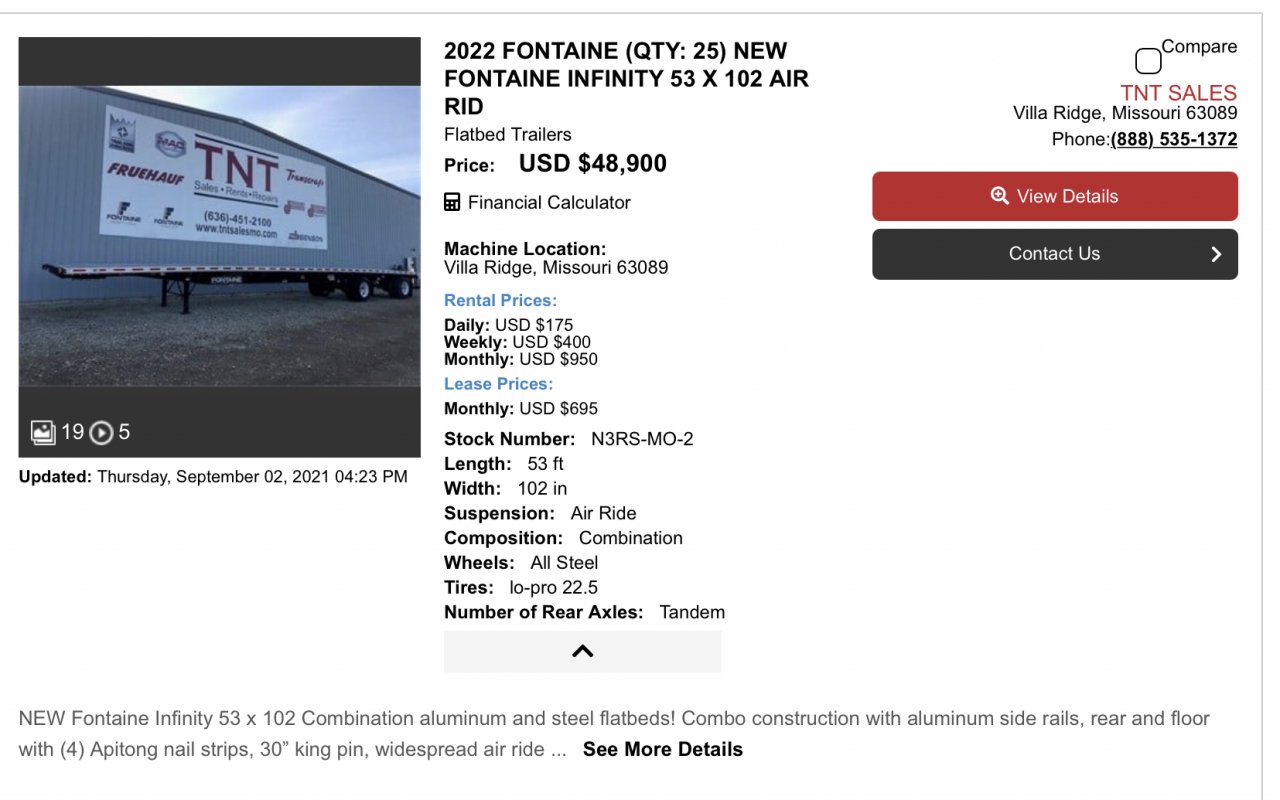Viewport: 1280px width, 800px height.
Task: Click the video play count icon
Action: 101,433
